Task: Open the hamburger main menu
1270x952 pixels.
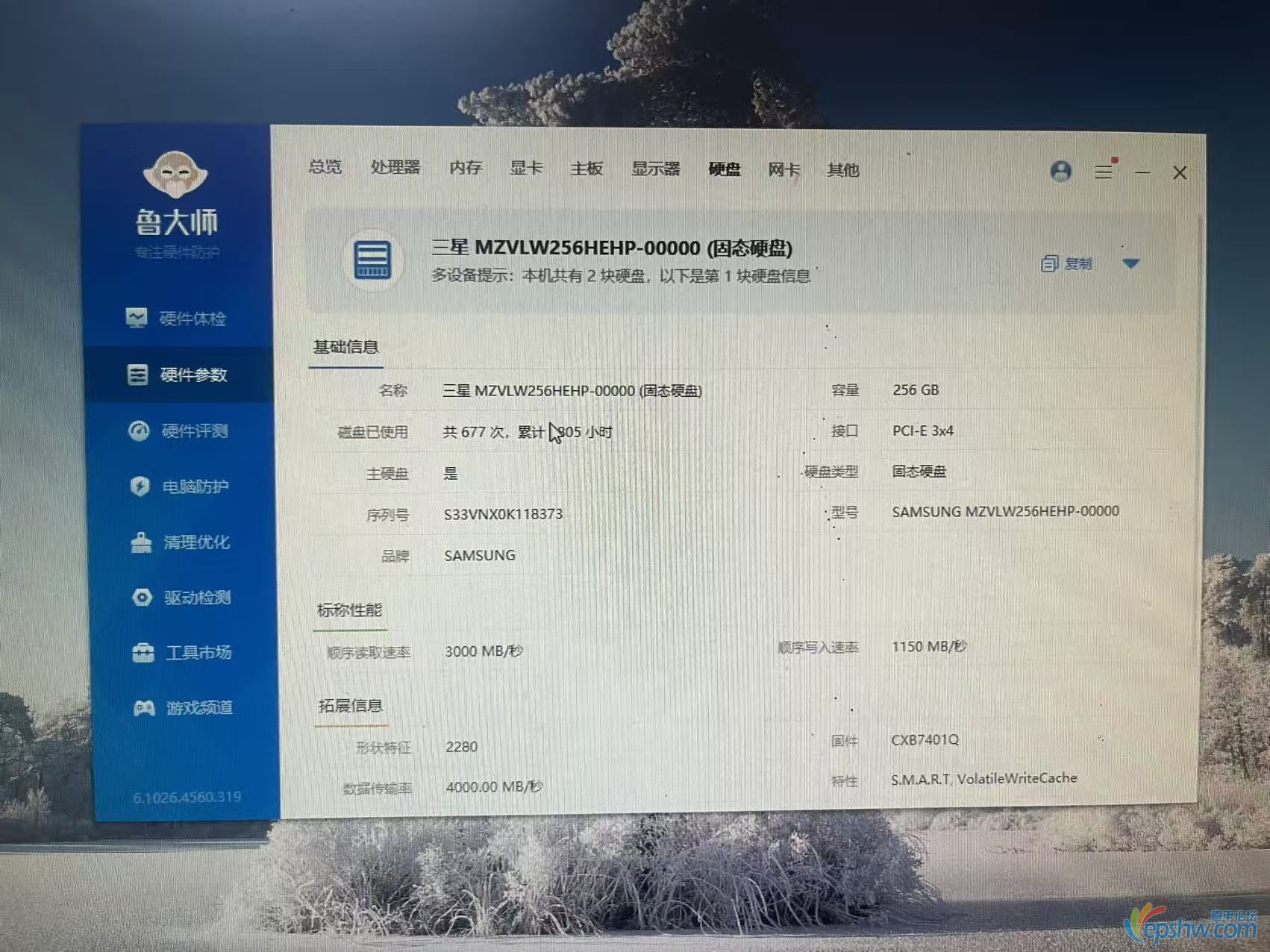Action: [1103, 172]
